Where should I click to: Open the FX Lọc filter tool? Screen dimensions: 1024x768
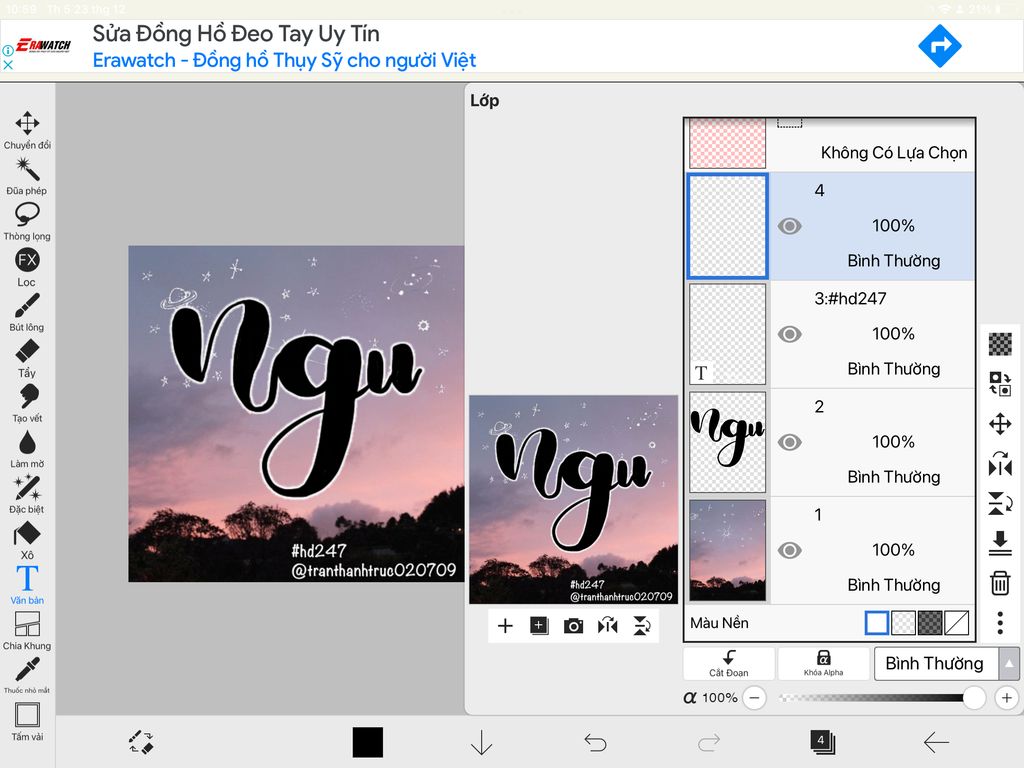[27, 267]
